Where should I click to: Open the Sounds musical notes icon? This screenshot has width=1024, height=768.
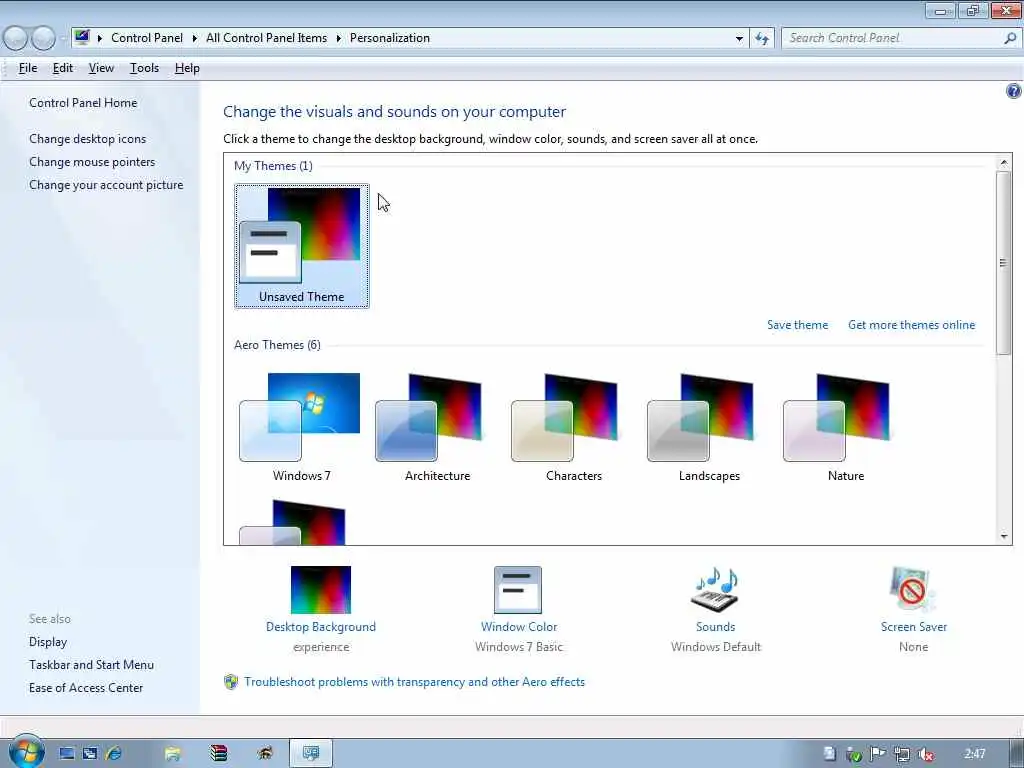pyautogui.click(x=715, y=588)
